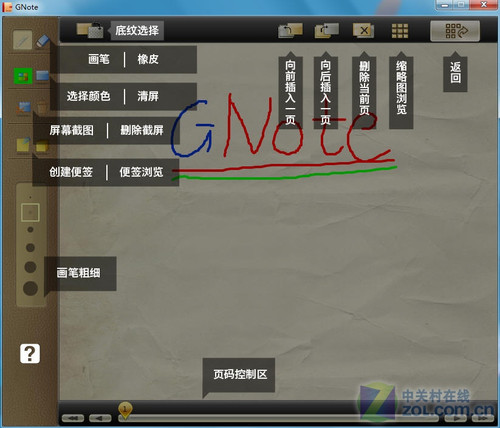
Task: Open help with the question mark icon
Action: (x=30, y=353)
